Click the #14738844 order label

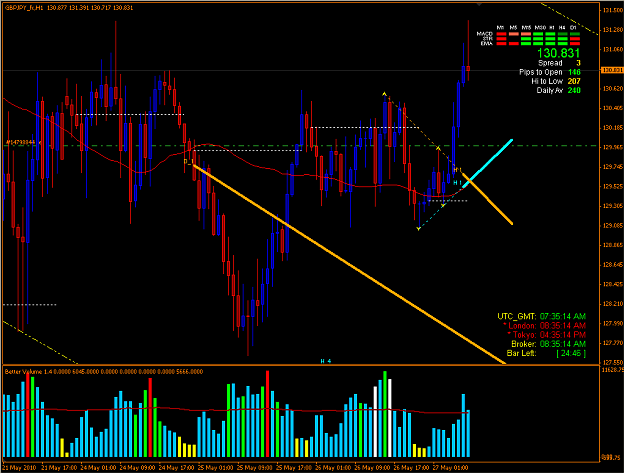click(x=20, y=142)
